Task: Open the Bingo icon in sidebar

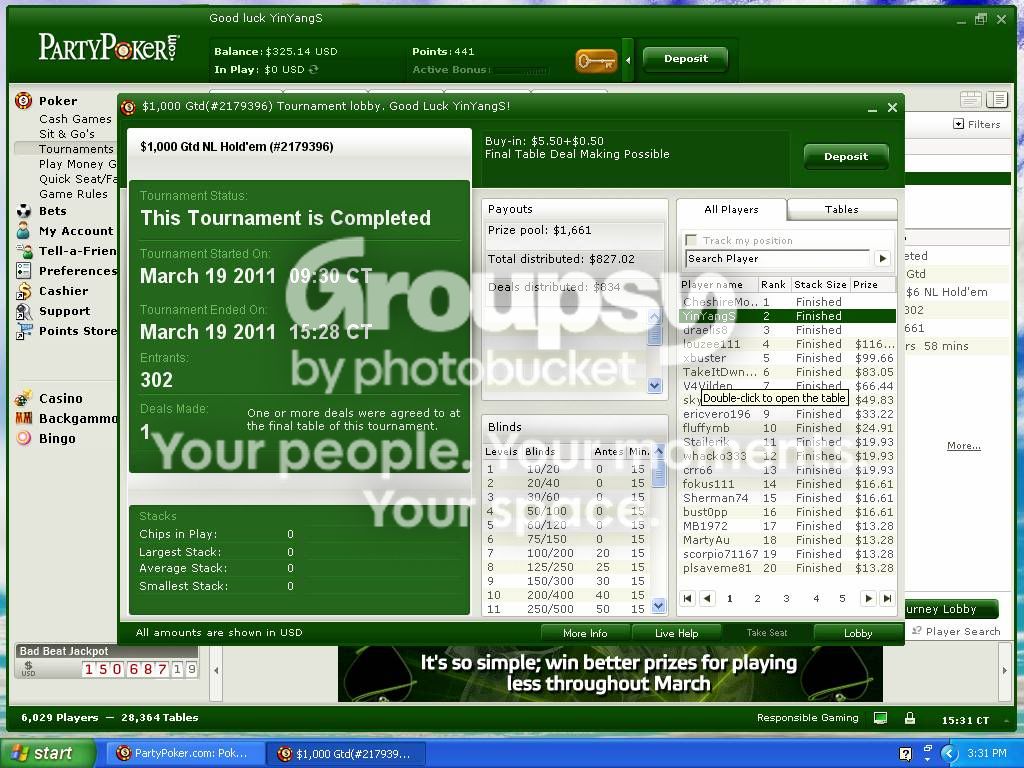Action: (x=24, y=438)
